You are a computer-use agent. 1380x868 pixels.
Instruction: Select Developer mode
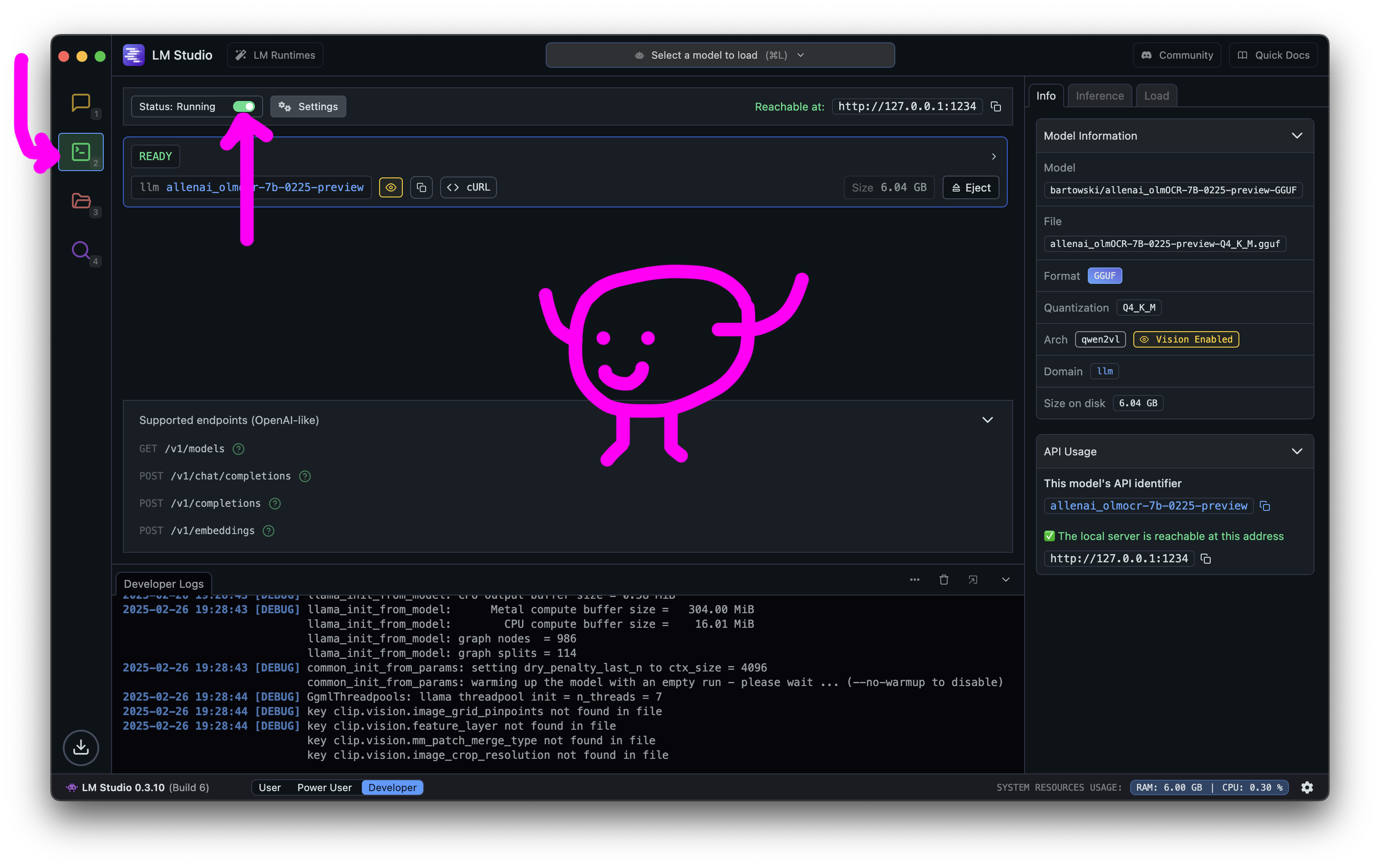[393, 787]
